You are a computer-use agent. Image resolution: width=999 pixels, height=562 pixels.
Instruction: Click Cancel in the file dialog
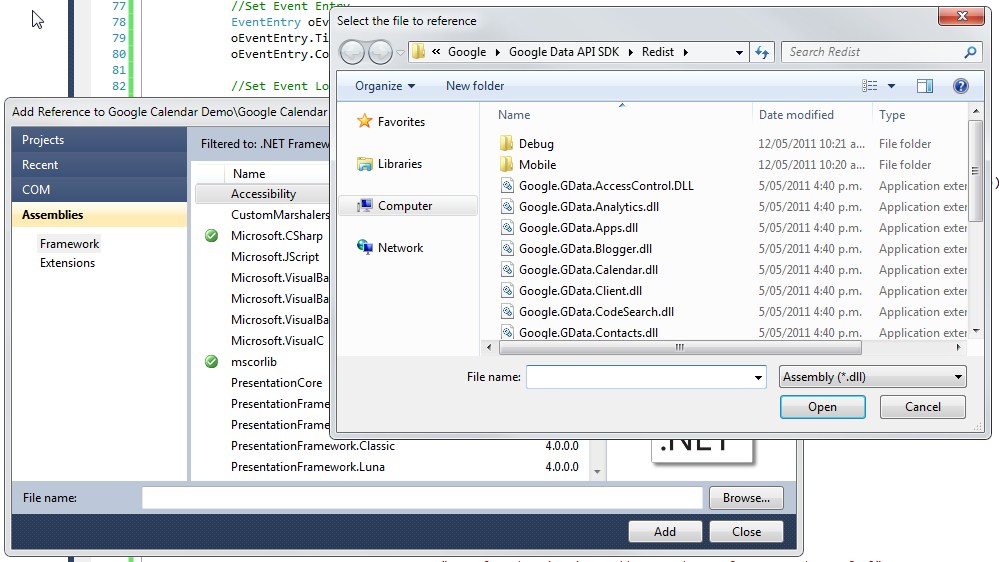click(923, 407)
